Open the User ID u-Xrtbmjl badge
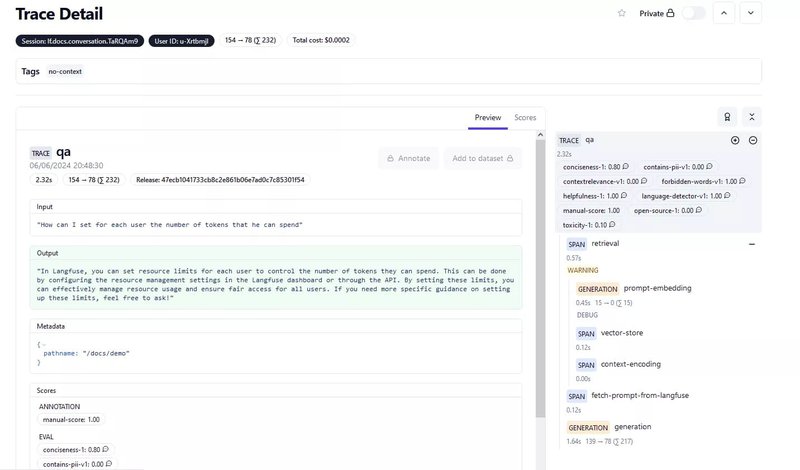Screen dimensions: 800x470 [x=181, y=40]
